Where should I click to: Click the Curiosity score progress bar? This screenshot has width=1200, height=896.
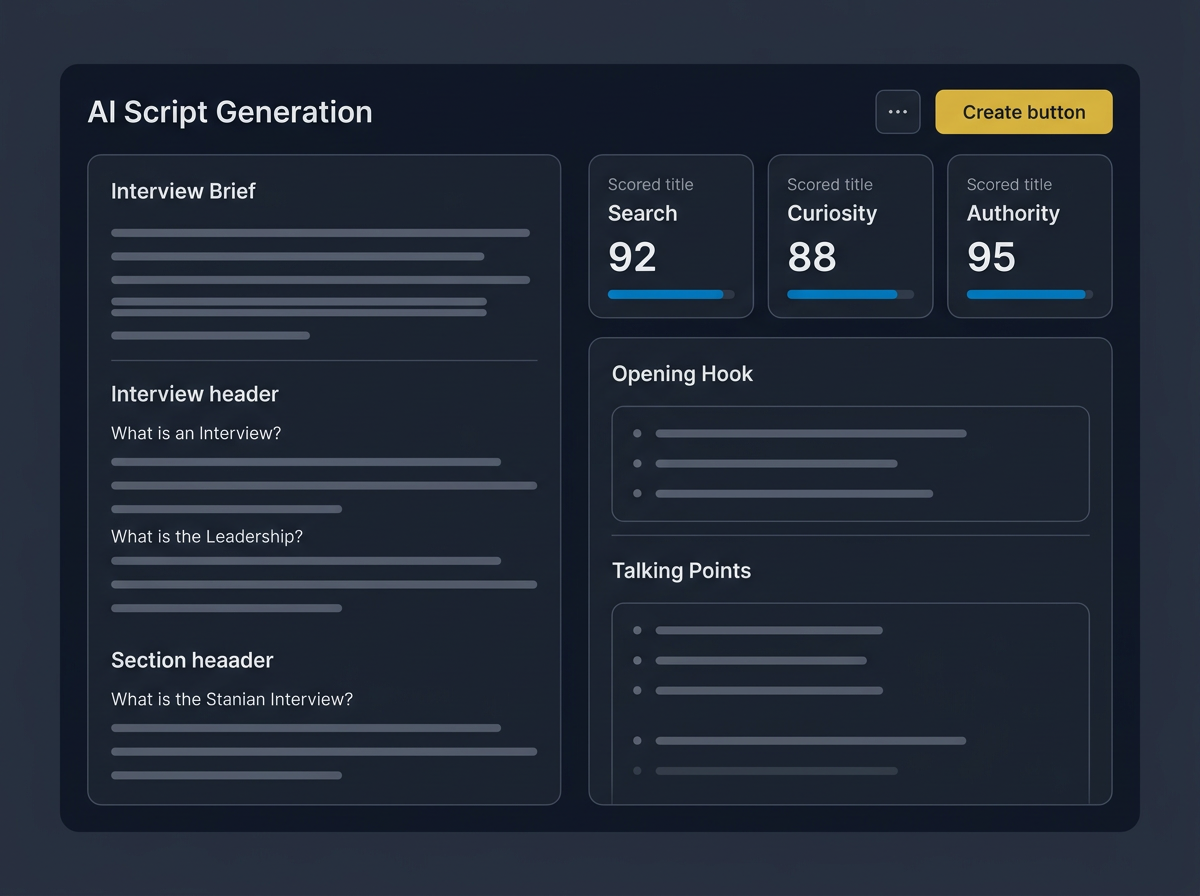point(850,295)
